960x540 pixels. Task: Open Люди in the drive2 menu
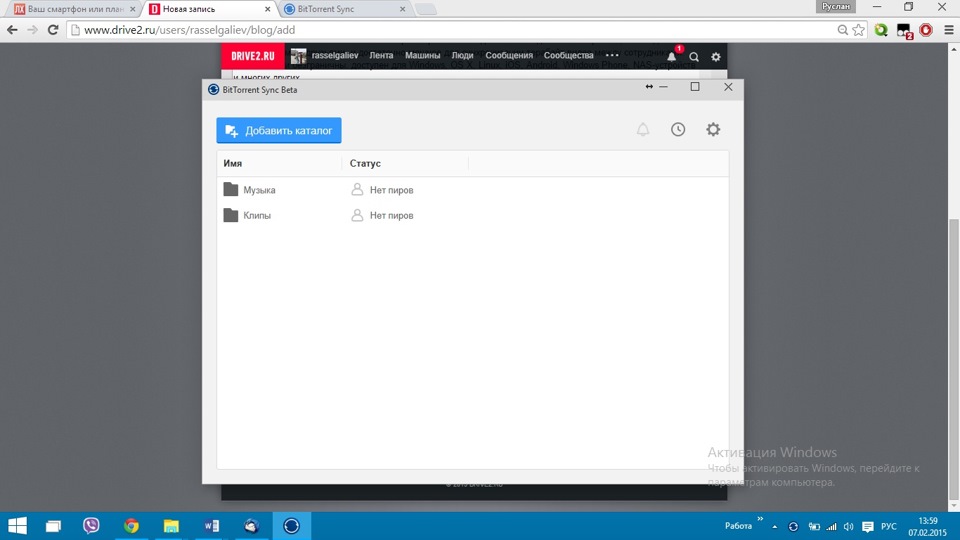[462, 56]
